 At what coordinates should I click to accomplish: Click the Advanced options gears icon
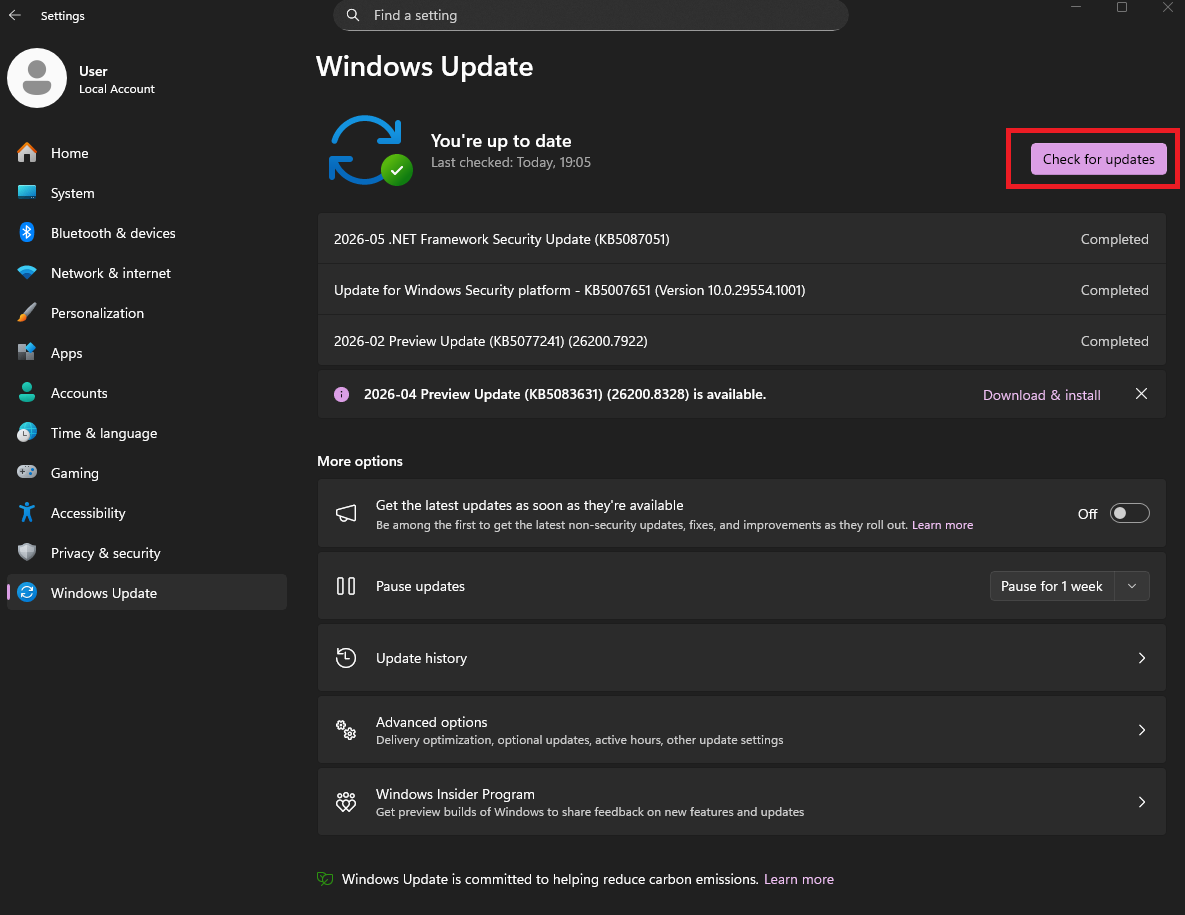pyautogui.click(x=346, y=730)
